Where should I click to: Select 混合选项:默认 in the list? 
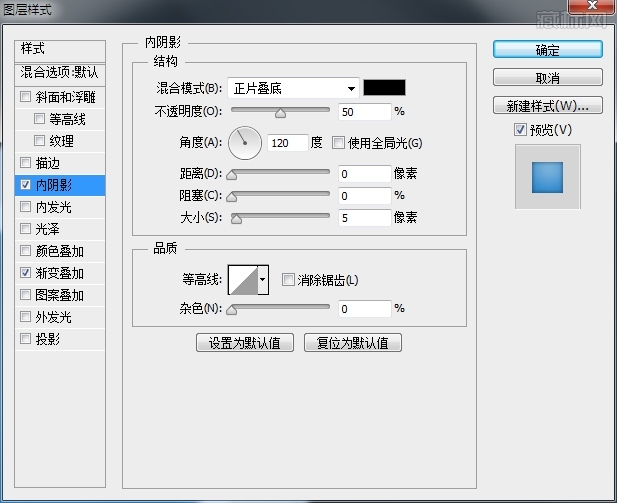(60, 74)
